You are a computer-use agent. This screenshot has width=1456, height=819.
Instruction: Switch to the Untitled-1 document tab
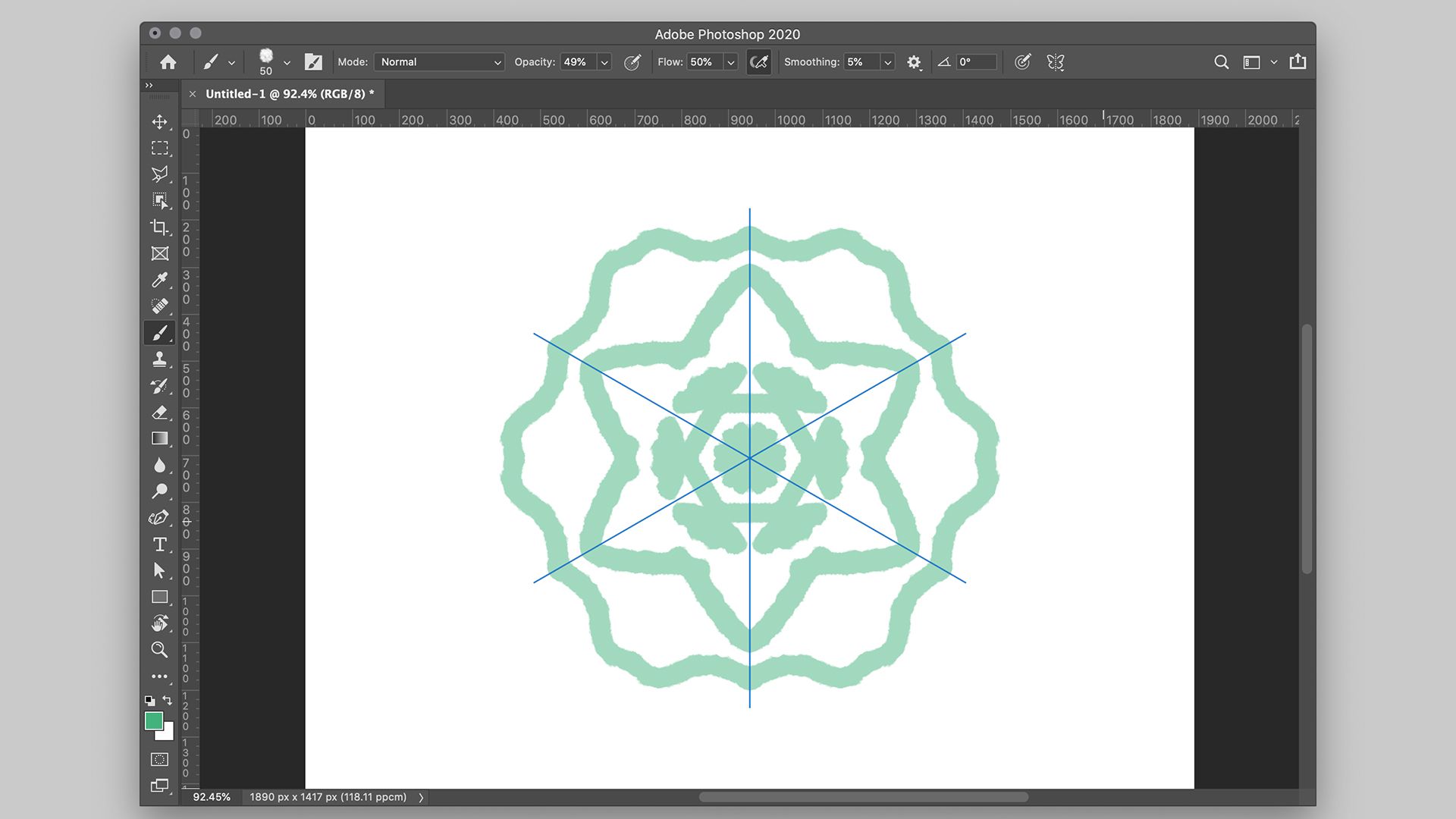pos(290,93)
